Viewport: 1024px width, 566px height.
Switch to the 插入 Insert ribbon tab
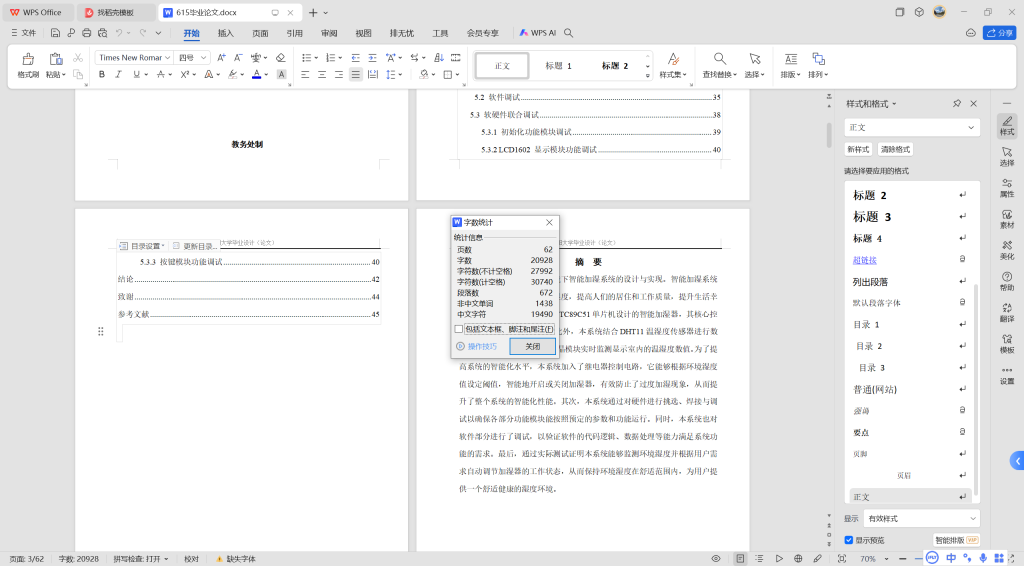(x=225, y=33)
